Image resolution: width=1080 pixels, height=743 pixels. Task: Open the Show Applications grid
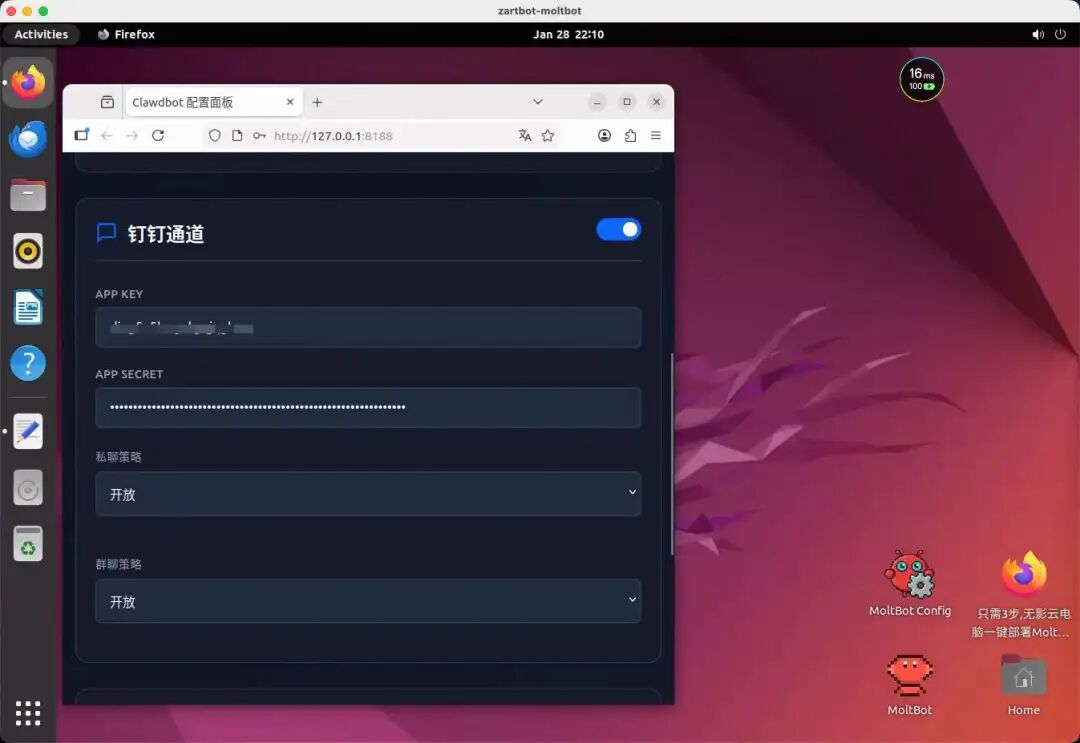(27, 713)
